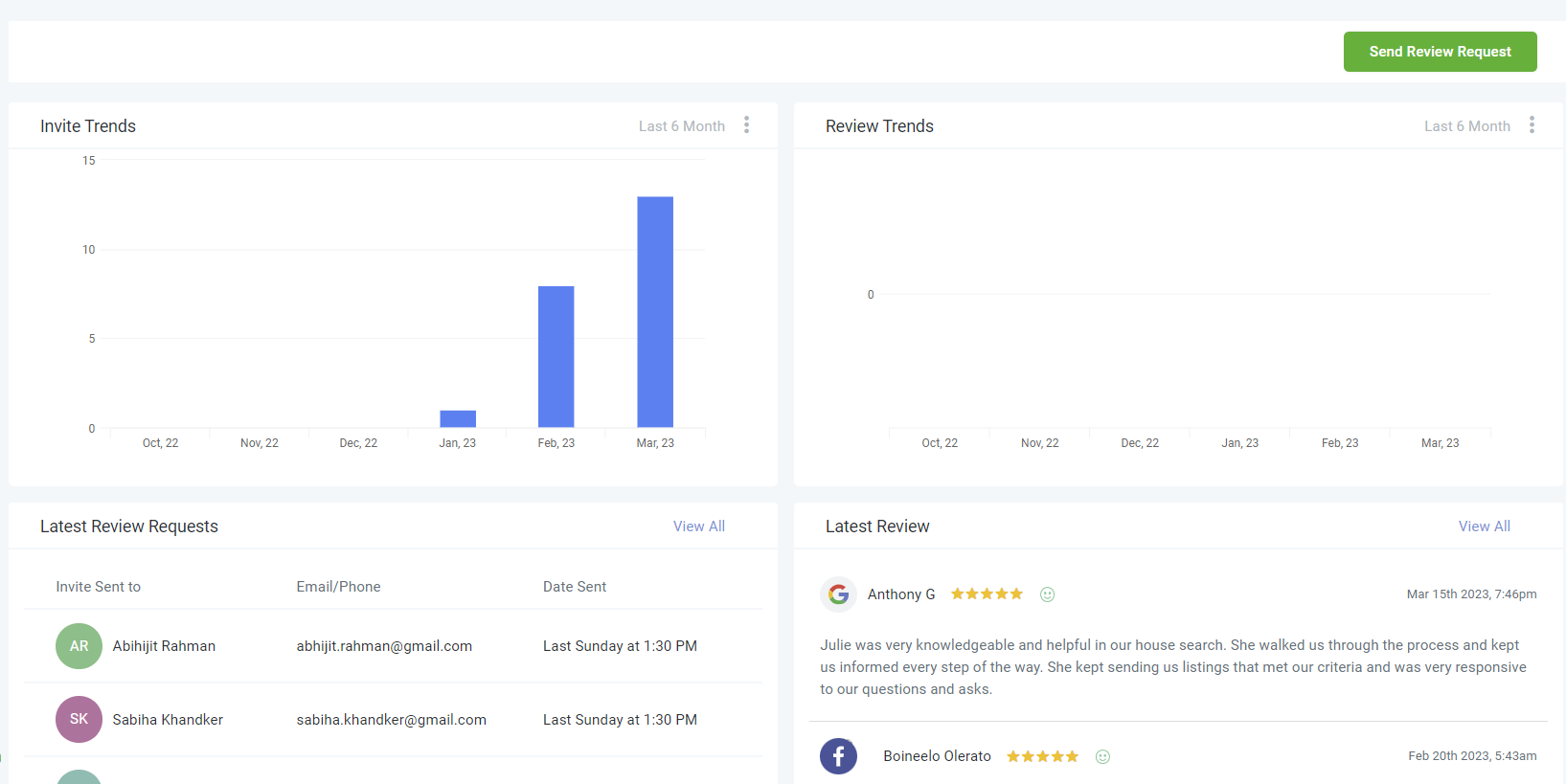Click the Facebook icon beside Boineelo Olerato
Viewport: 1566px width, 784px height.
click(x=838, y=756)
